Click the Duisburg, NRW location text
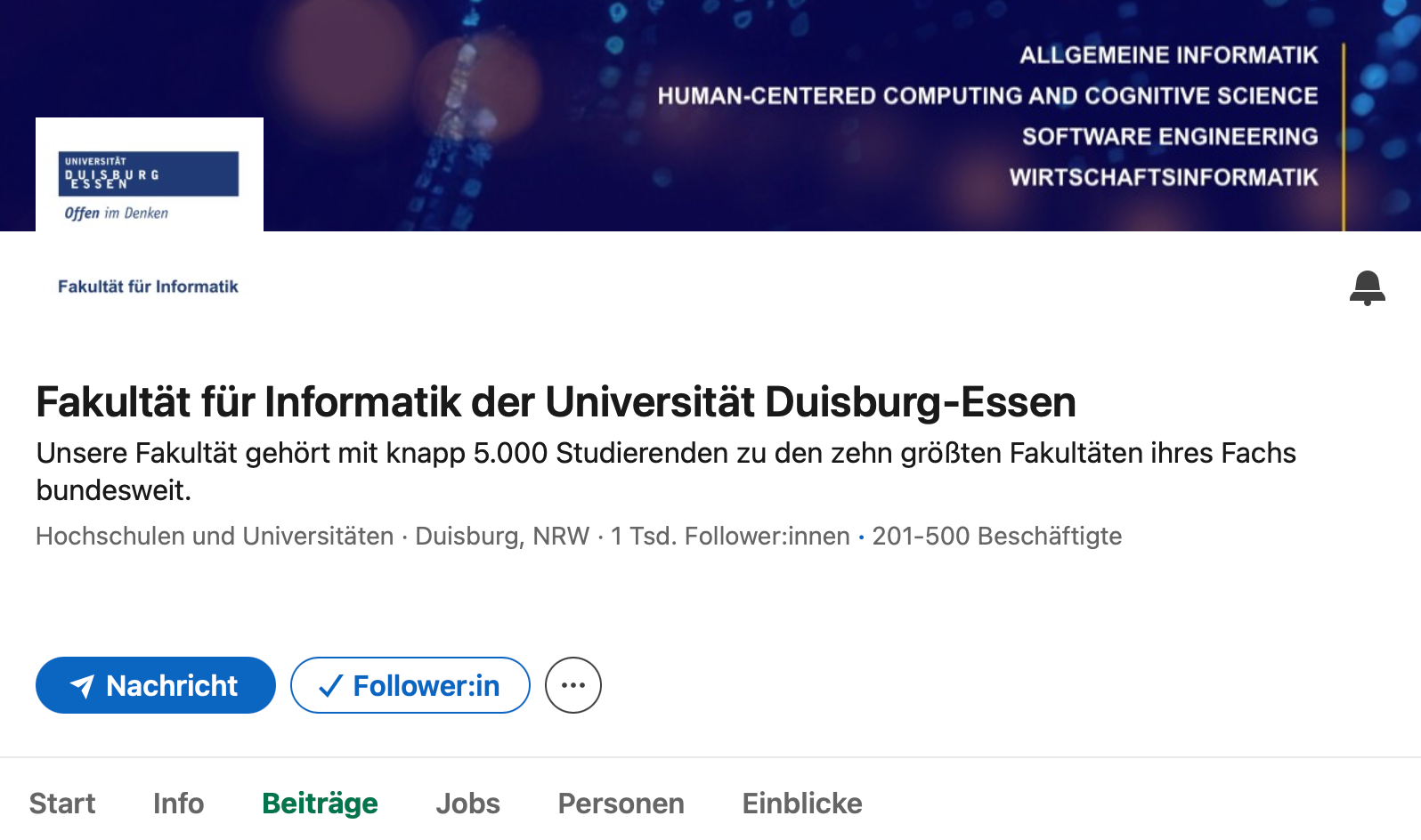The image size is (1421, 840). click(x=502, y=536)
